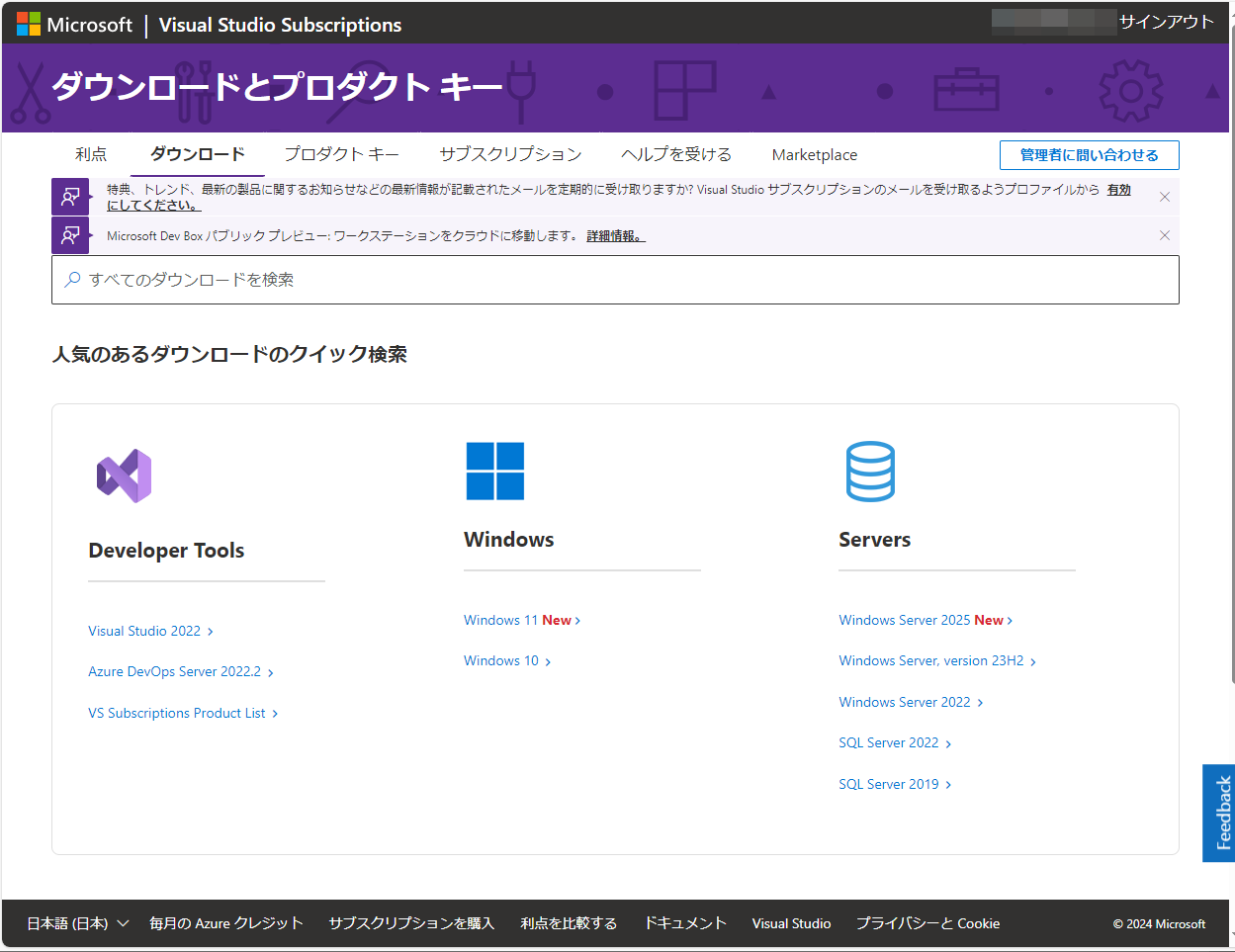Screen dimensions: 1235x952
Task: Click the Developer Tools heading
Action: [166, 551]
